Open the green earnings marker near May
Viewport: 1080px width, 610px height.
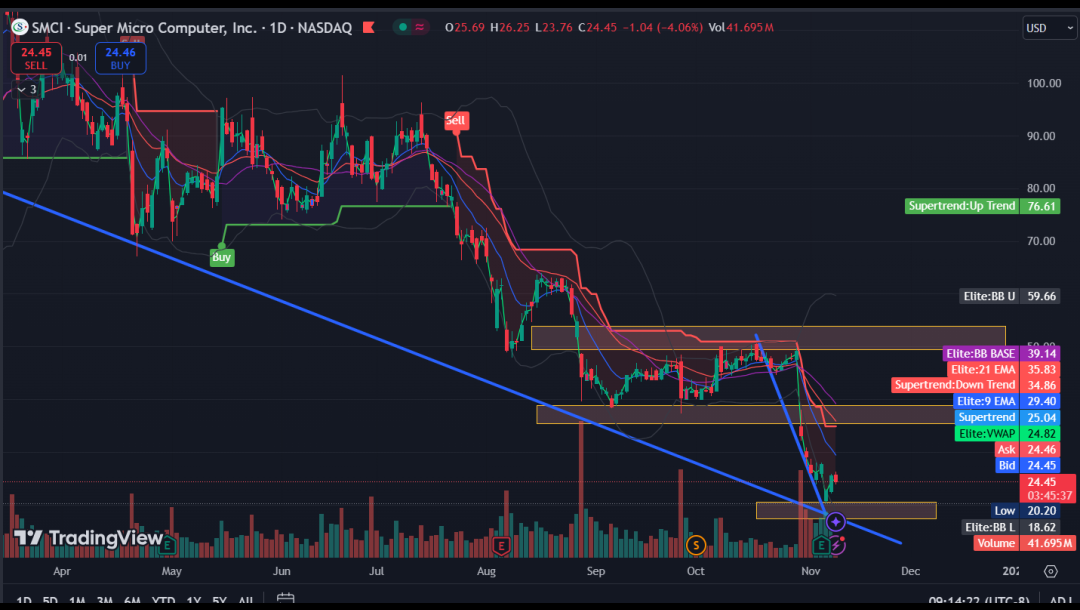(167, 546)
